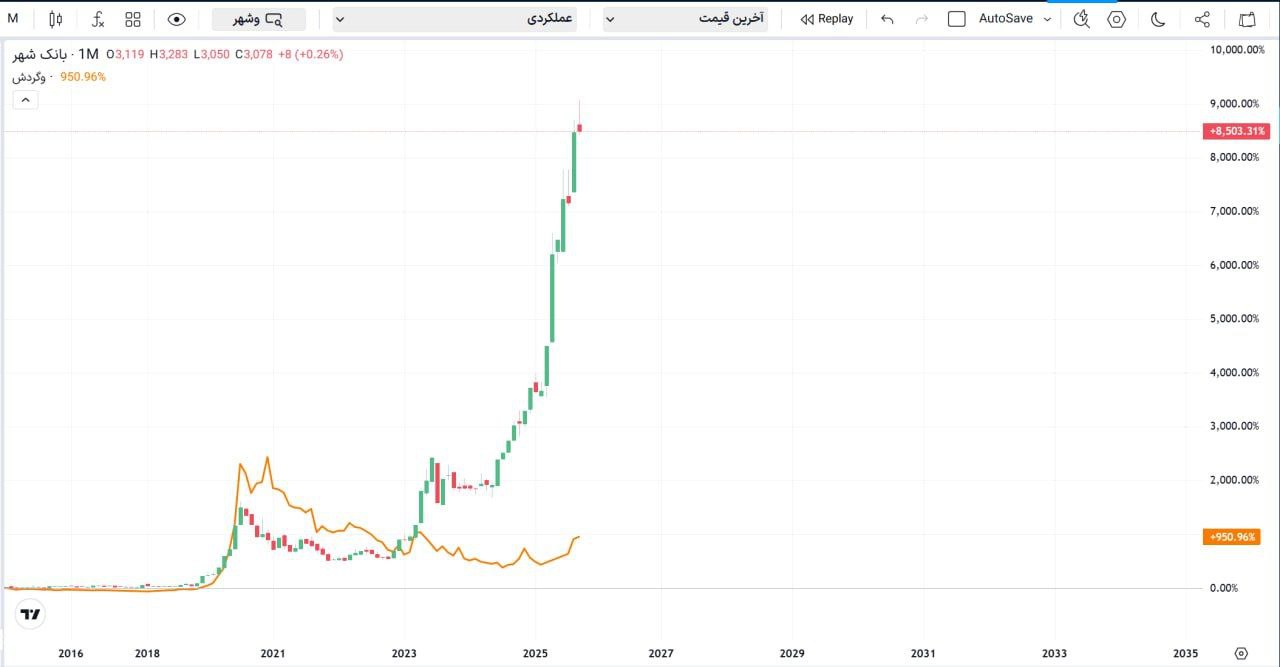1280x667 pixels.
Task: Expand the AutoSave layout dropdown arrow
Action: point(1047,19)
